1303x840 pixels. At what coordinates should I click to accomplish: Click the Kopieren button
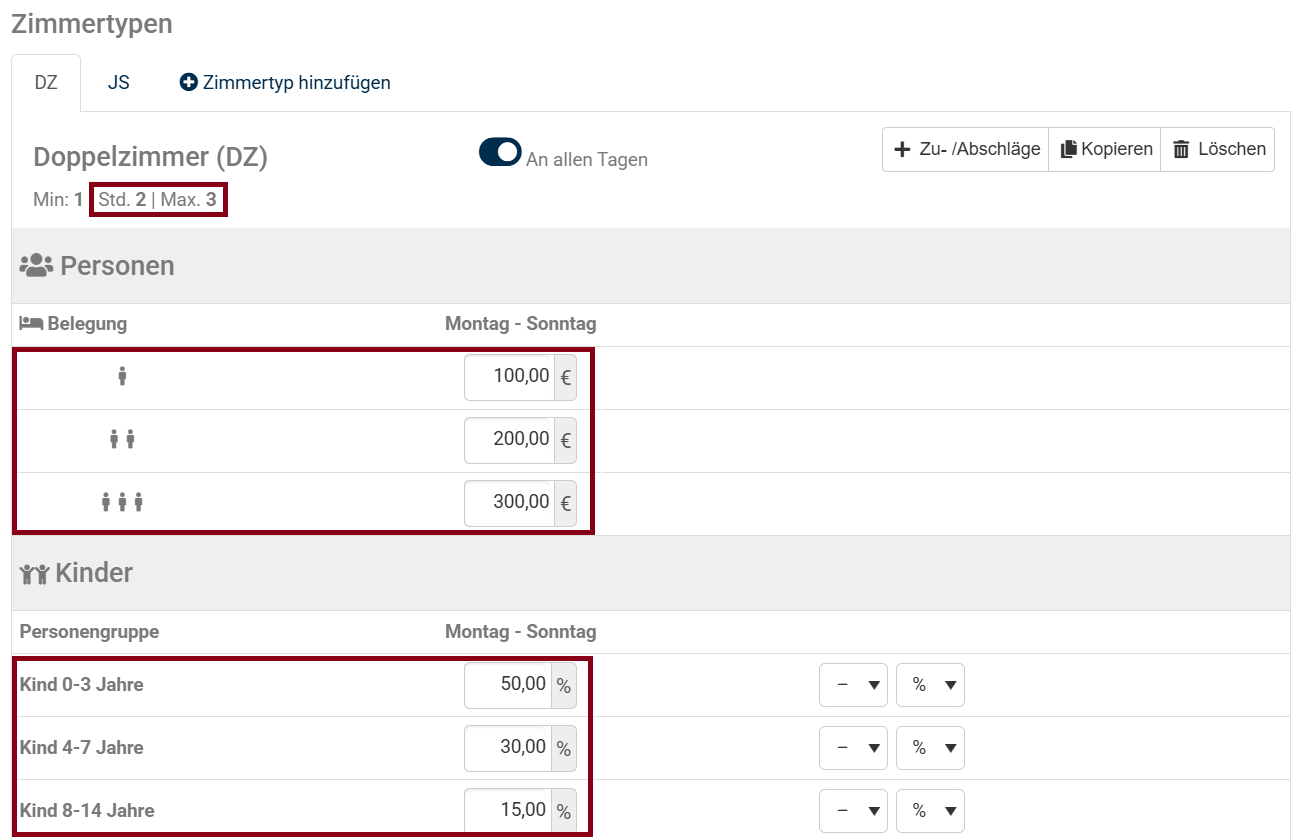(1105, 149)
